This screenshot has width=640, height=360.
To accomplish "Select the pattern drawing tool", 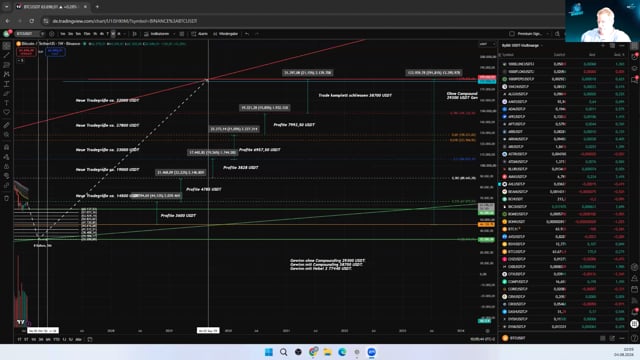I will pos(7,74).
